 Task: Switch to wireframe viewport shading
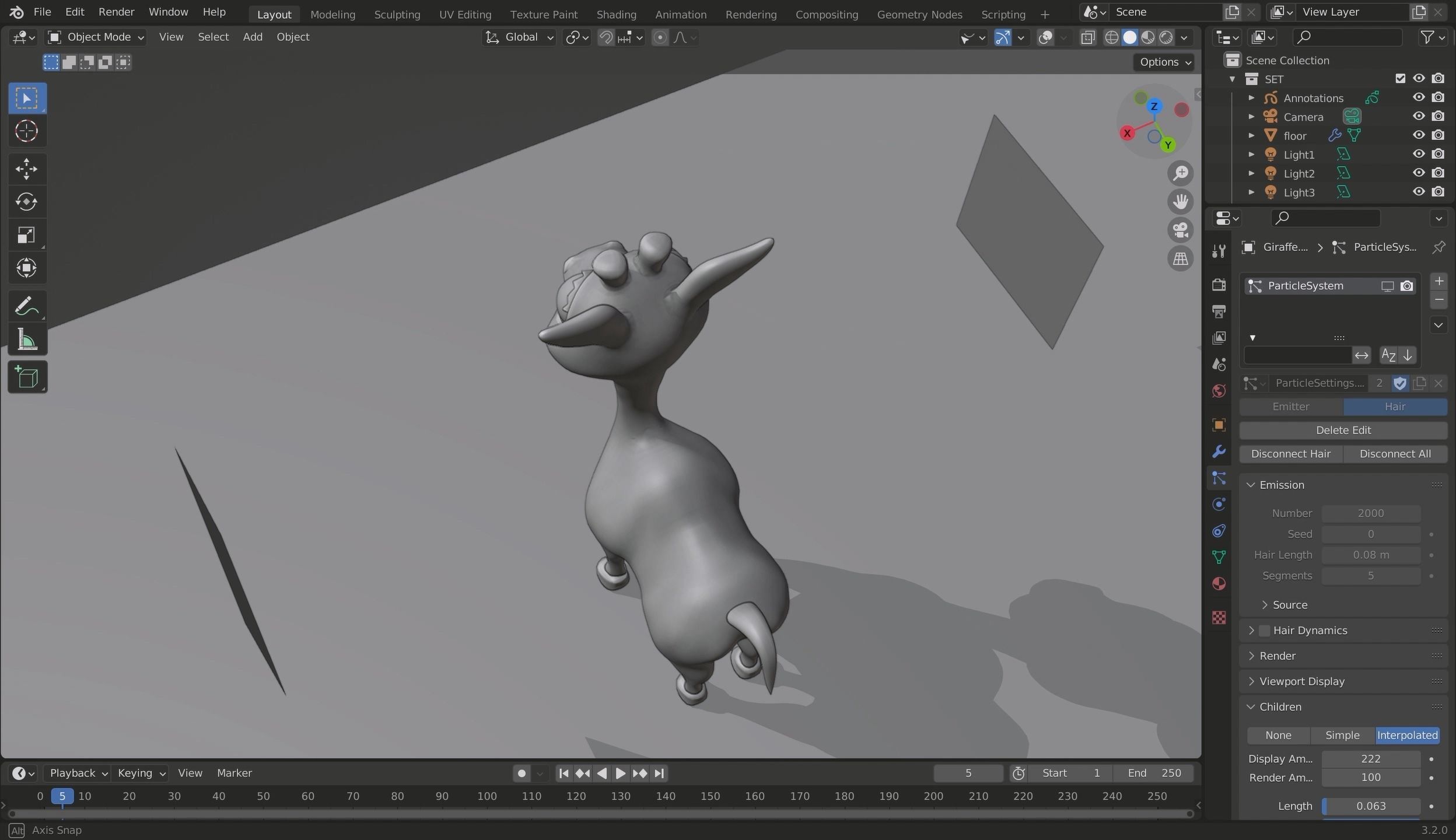click(x=1112, y=38)
